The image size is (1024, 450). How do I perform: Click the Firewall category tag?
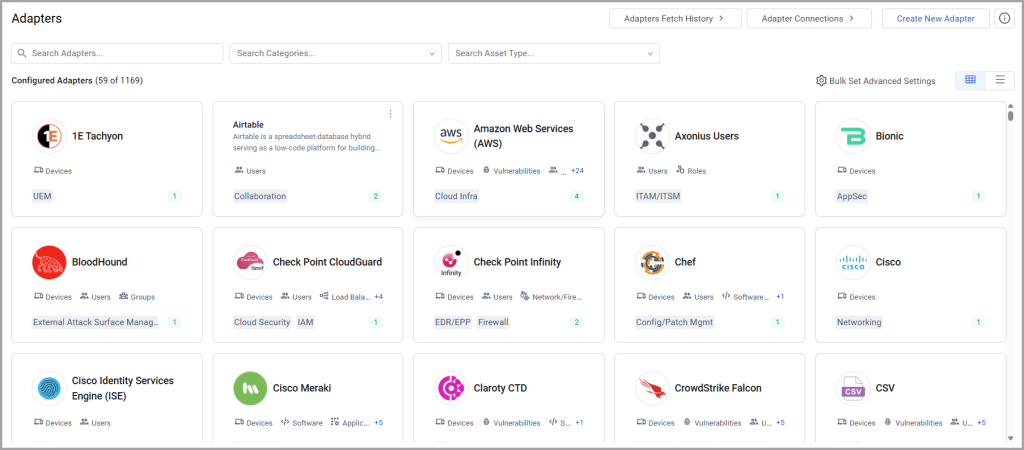(493, 322)
